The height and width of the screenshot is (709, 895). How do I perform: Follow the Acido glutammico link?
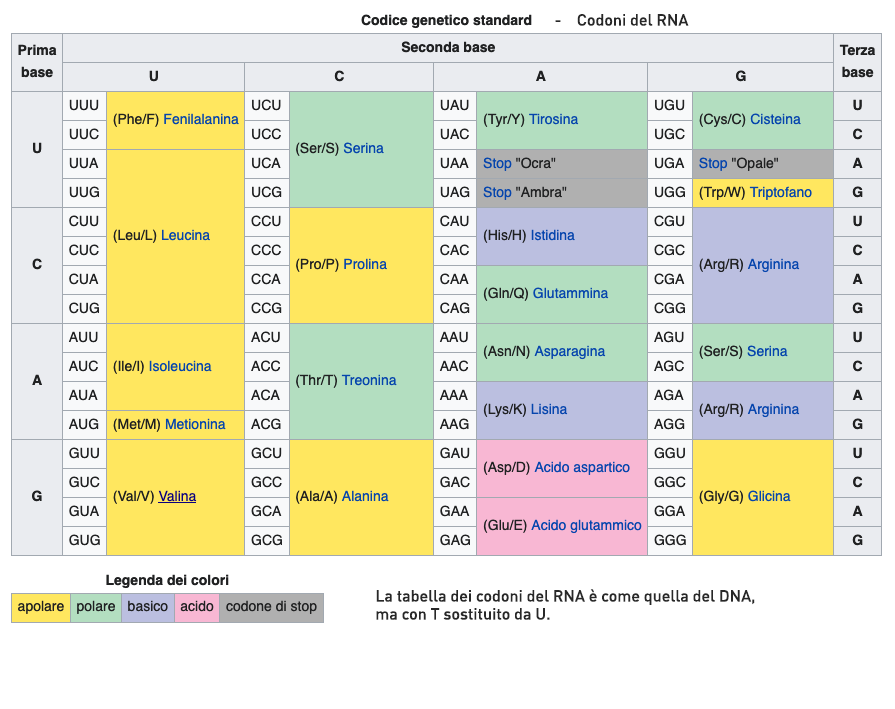[586, 525]
